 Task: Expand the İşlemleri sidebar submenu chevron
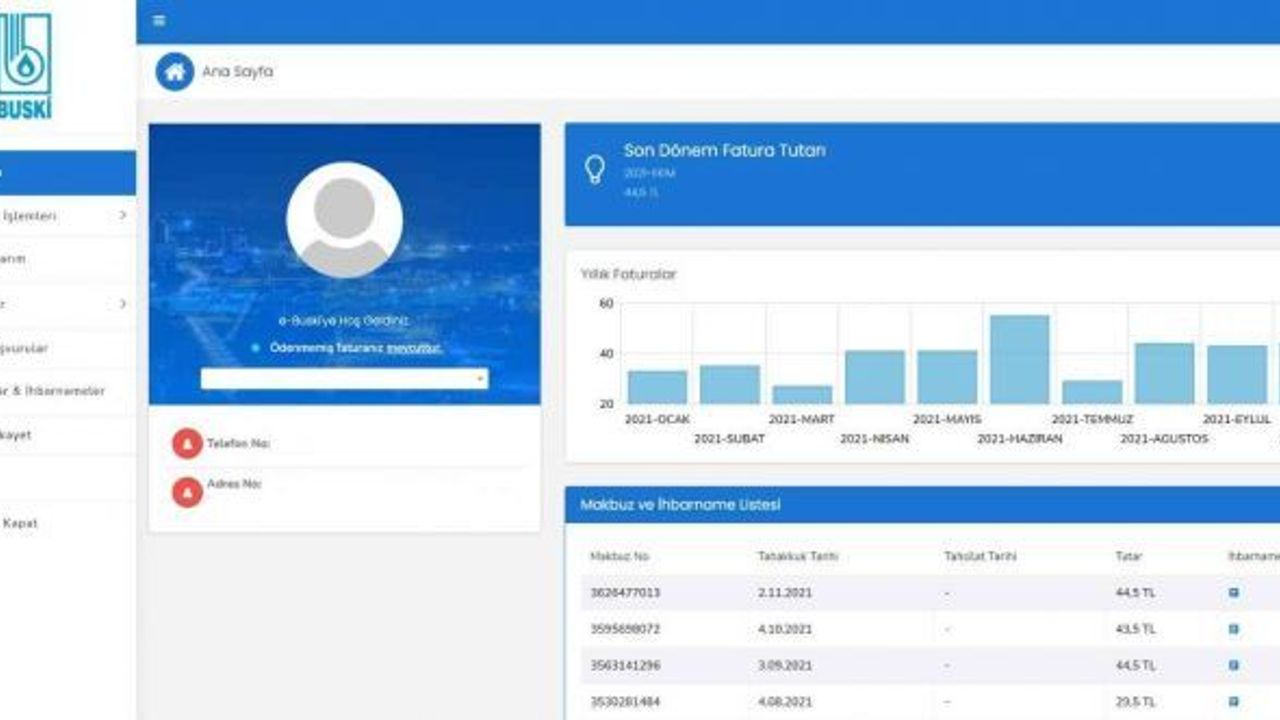point(123,215)
